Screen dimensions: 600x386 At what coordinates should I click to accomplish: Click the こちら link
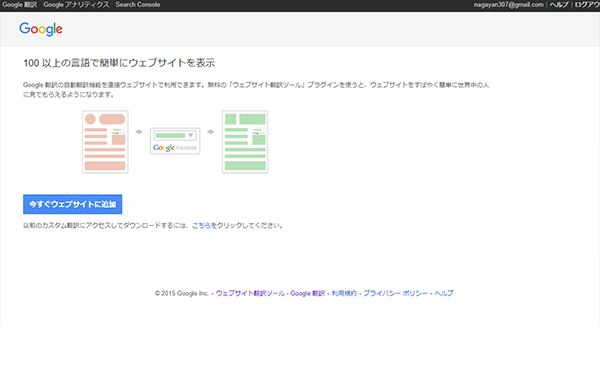click(x=201, y=226)
